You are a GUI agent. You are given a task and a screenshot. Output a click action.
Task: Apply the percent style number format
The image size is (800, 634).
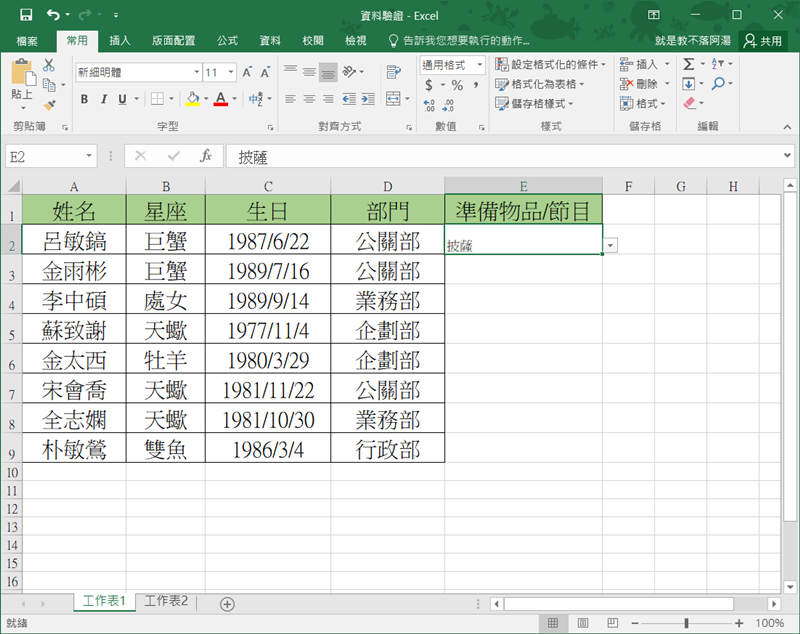pos(457,86)
